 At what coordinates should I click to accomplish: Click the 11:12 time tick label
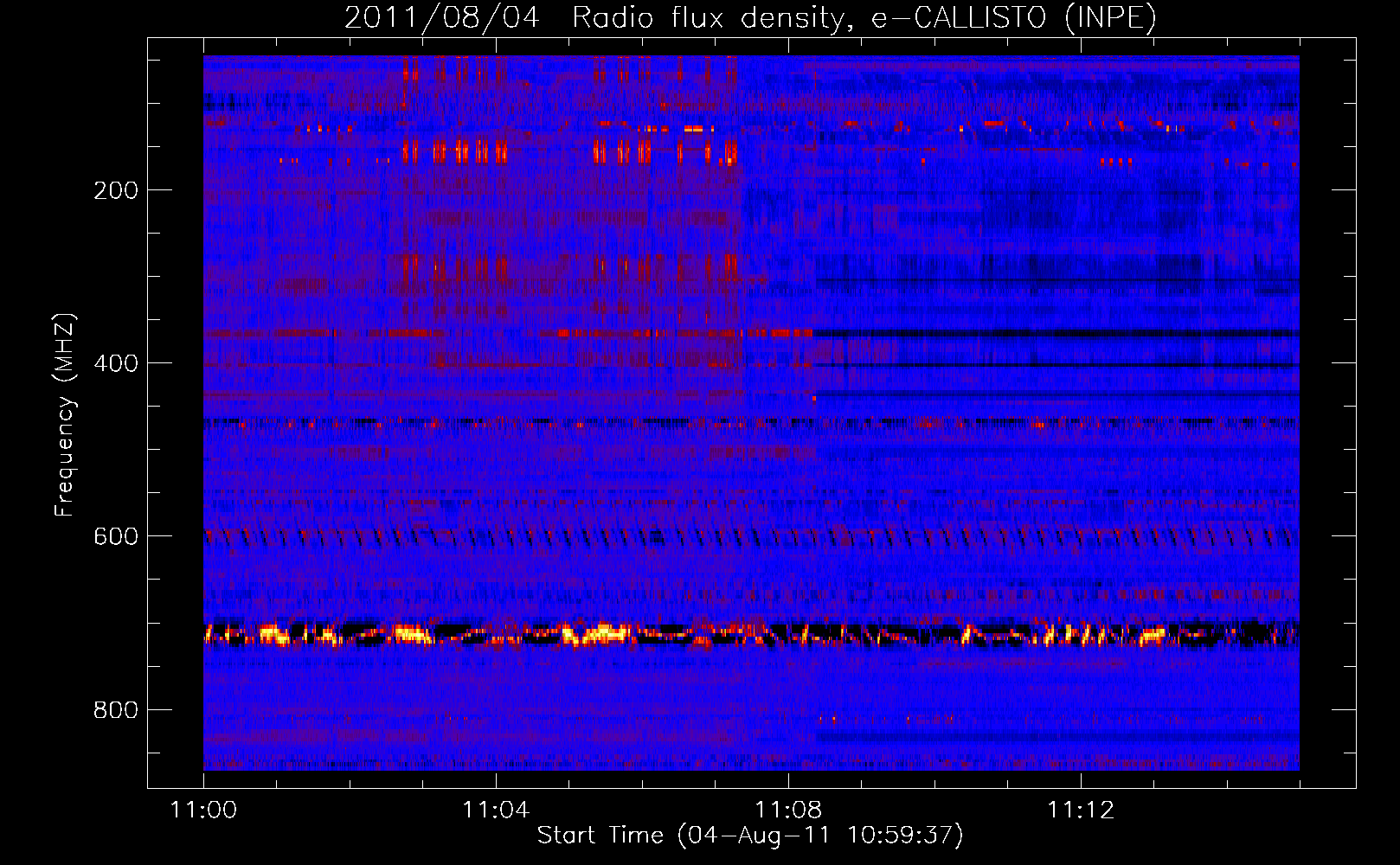click(1081, 810)
